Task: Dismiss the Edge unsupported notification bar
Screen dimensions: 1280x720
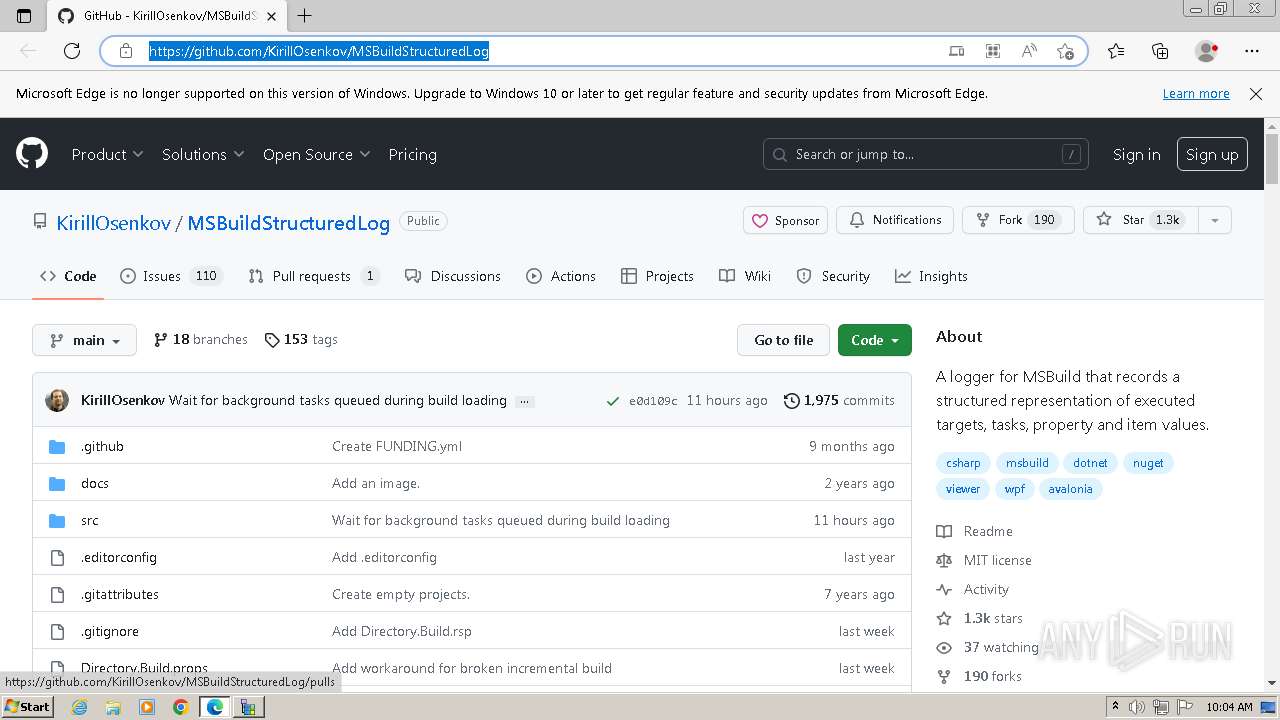Action: [x=1256, y=93]
